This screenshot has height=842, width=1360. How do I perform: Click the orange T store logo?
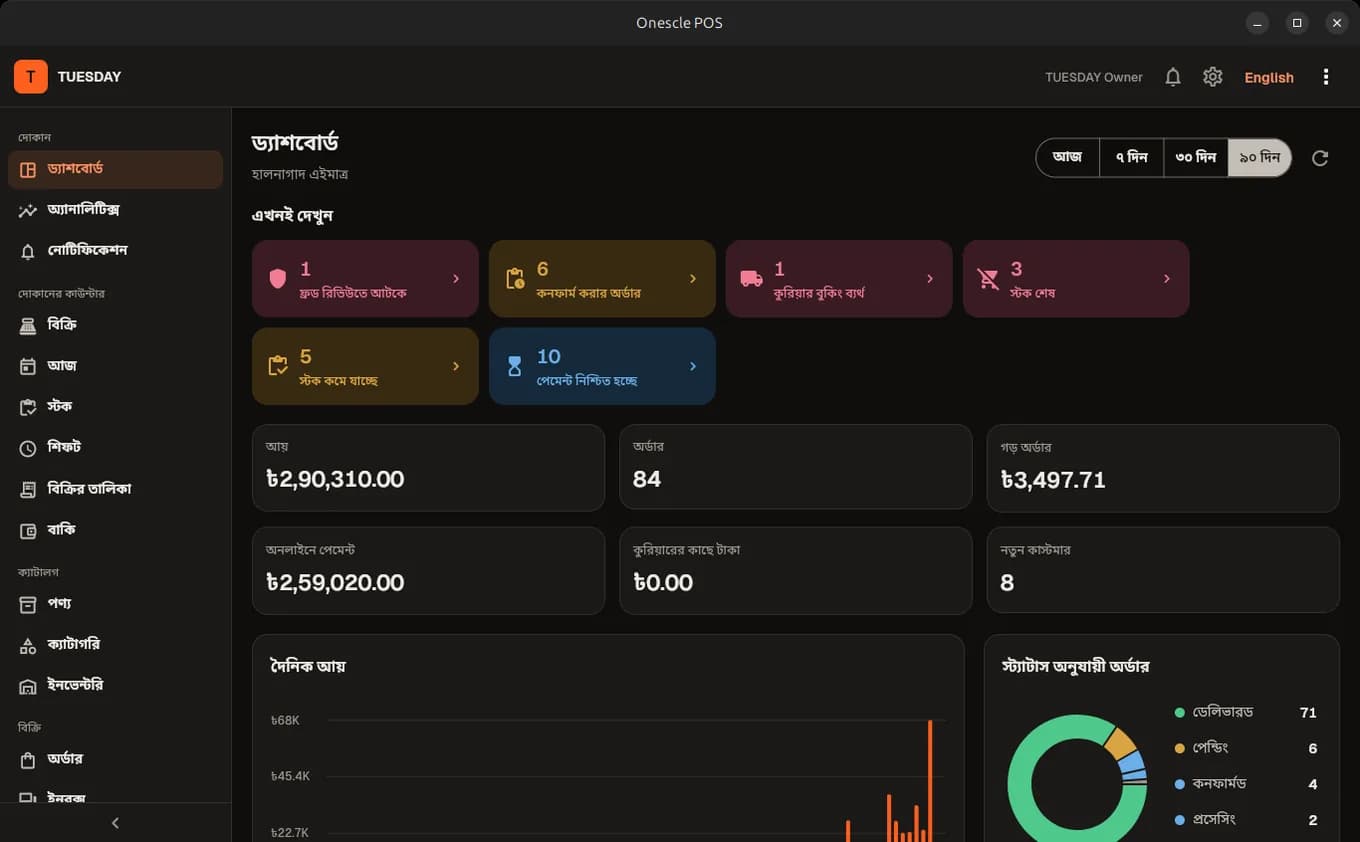coord(31,77)
